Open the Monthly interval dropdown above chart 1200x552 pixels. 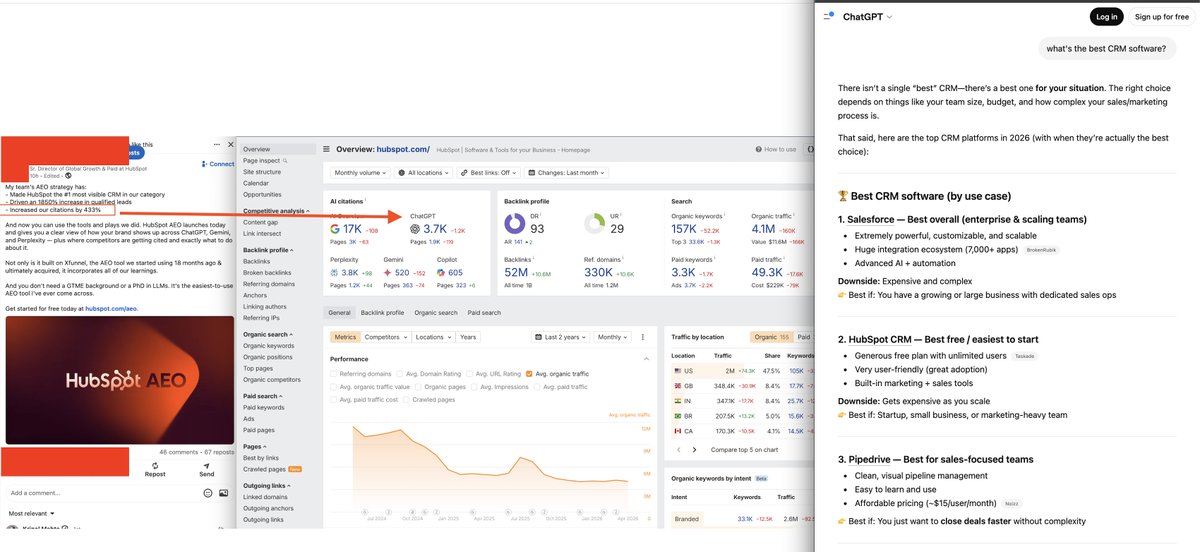coord(612,337)
